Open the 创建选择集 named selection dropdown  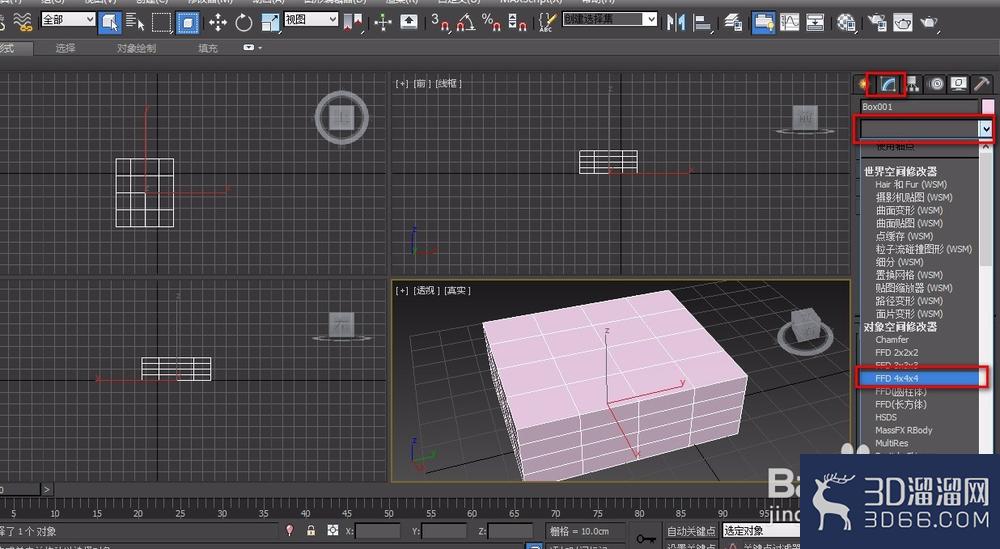click(x=610, y=20)
